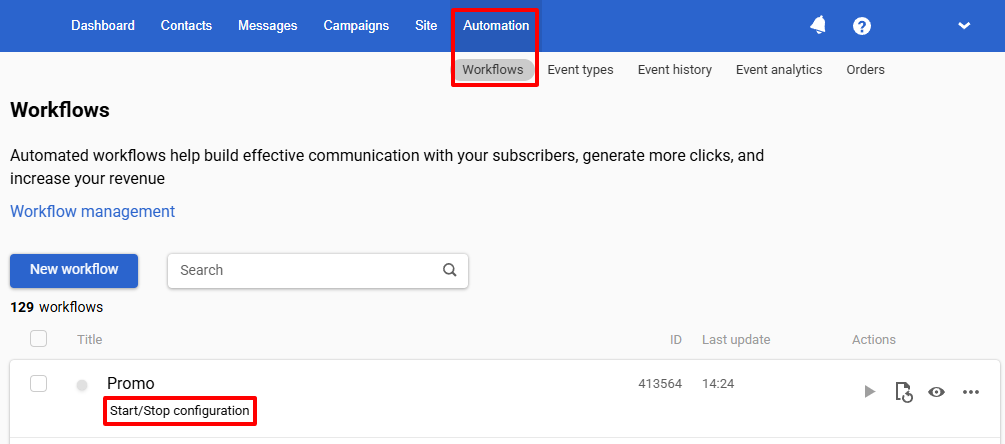Open the notifications bell
The width and height of the screenshot is (1005, 444).
click(x=818, y=26)
